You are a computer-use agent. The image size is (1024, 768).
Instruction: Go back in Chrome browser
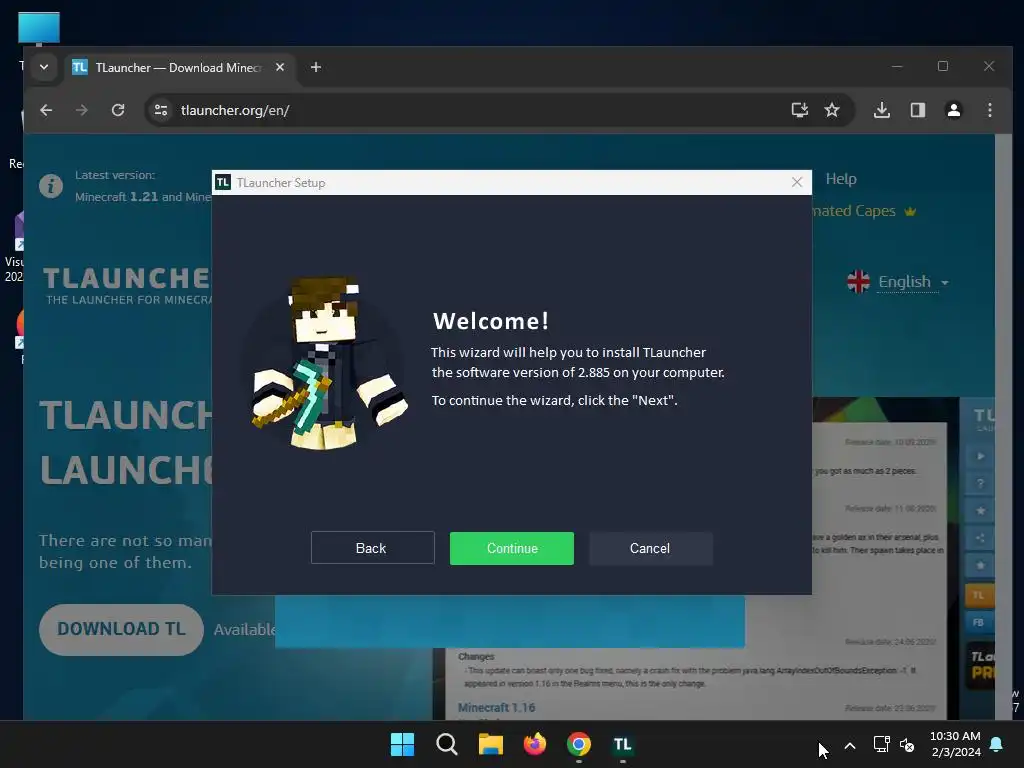tap(46, 110)
